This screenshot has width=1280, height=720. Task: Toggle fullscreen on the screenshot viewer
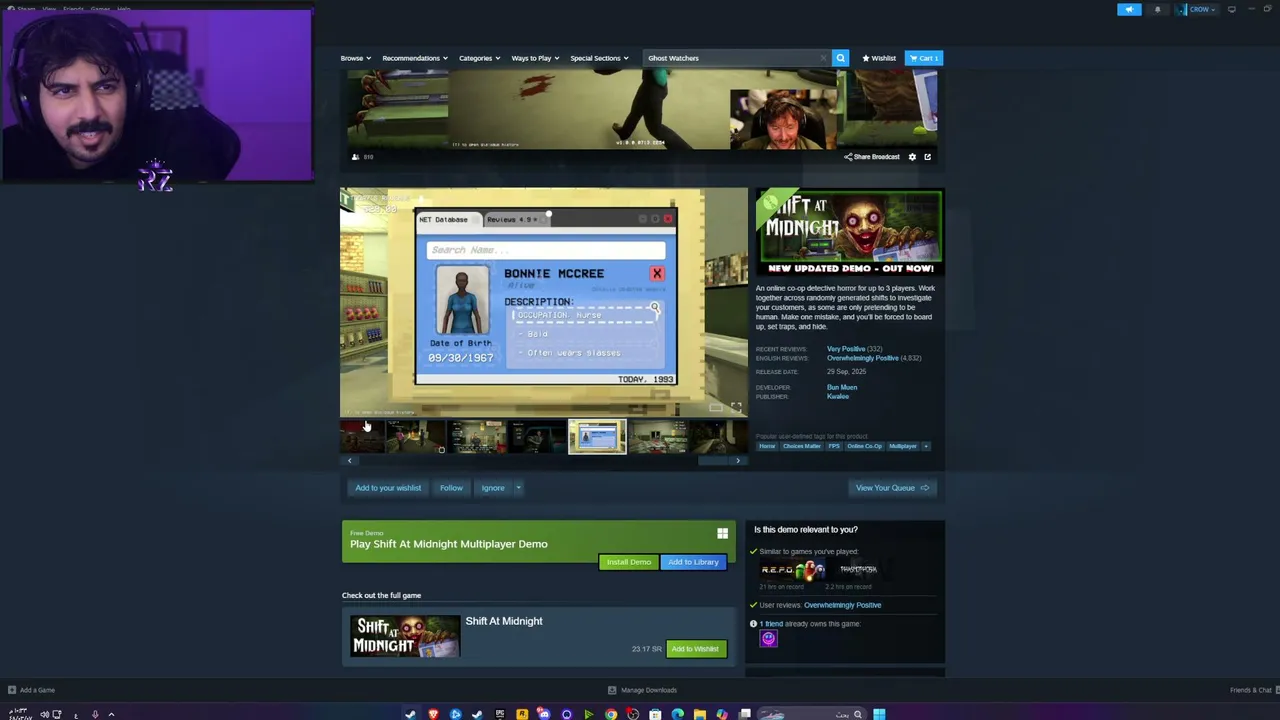point(736,407)
